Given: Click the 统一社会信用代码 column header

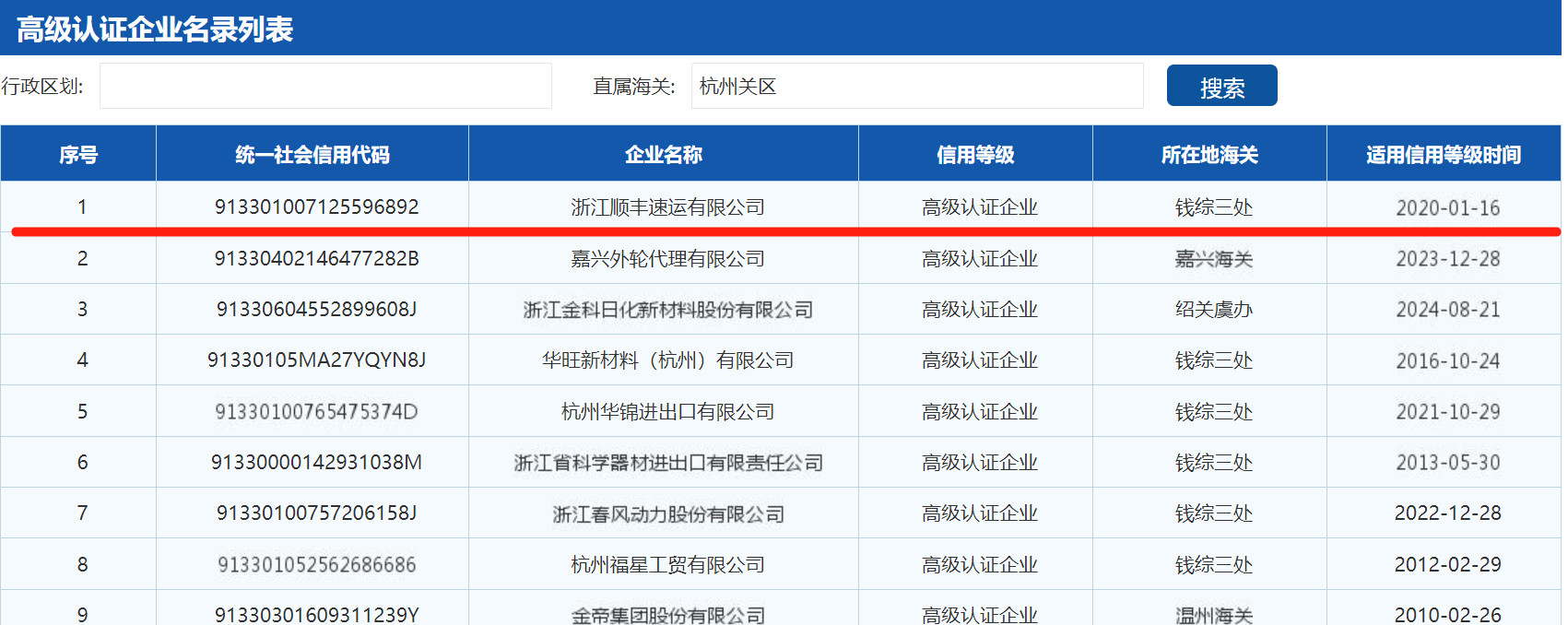Looking at the screenshot, I should pyautogui.click(x=312, y=155).
